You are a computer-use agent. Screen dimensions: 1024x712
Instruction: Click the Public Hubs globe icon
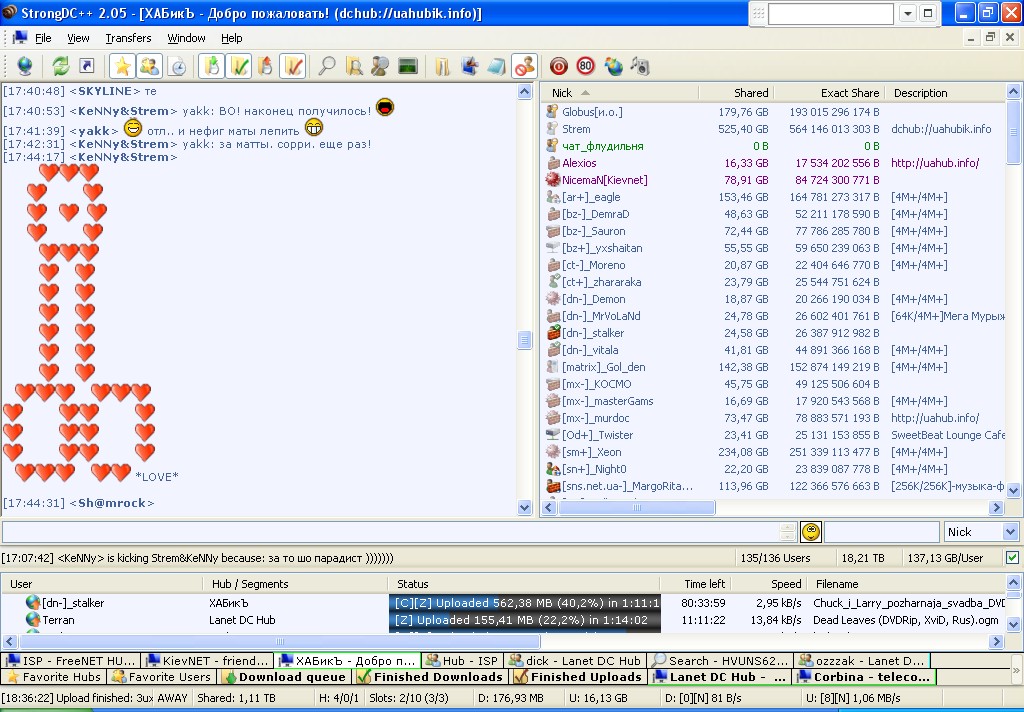[24, 66]
